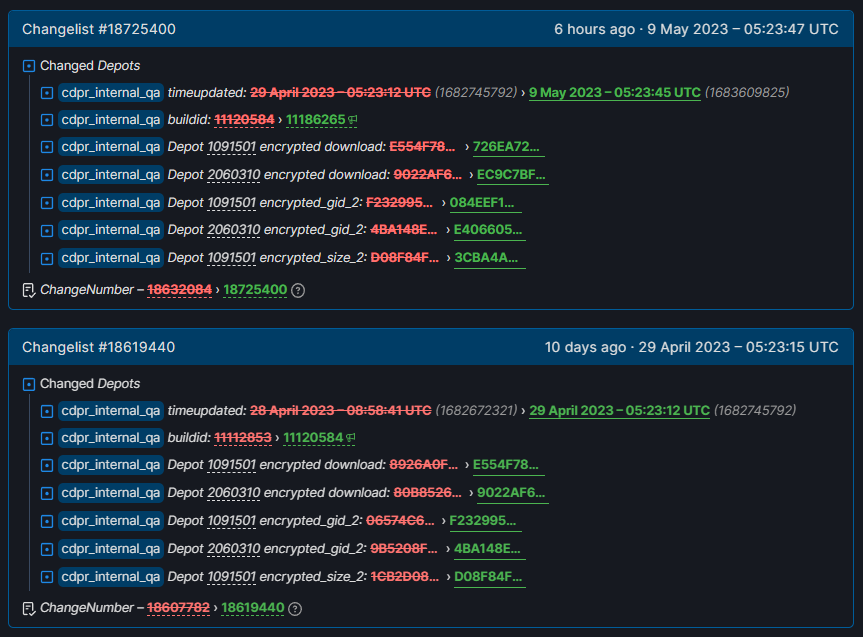863x637 pixels.
Task: Open Depot 2060310 link on the EC9C7BF row
Action: tap(233, 175)
